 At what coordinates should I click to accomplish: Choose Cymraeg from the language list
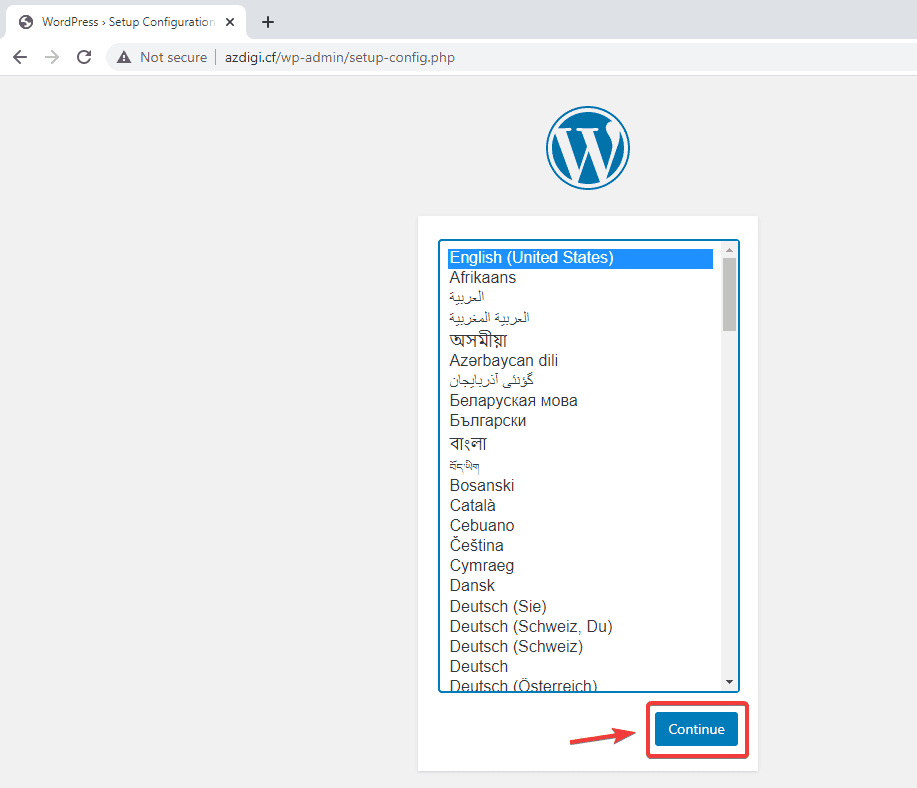482,565
